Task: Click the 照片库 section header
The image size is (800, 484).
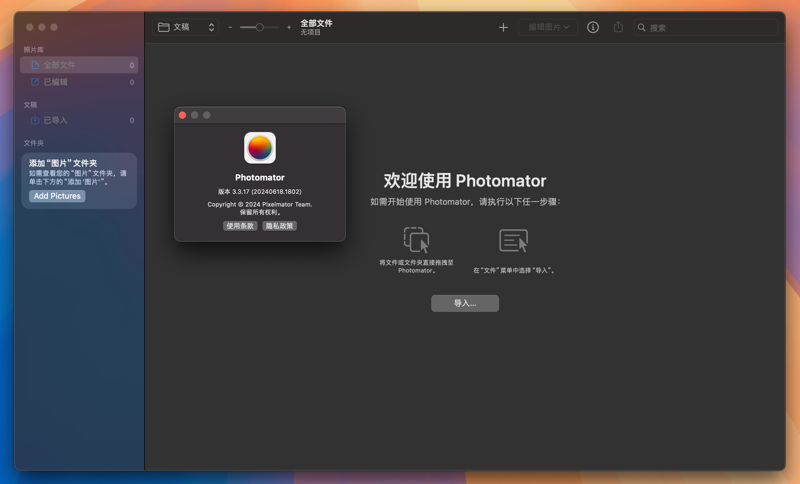Action: click(33, 49)
